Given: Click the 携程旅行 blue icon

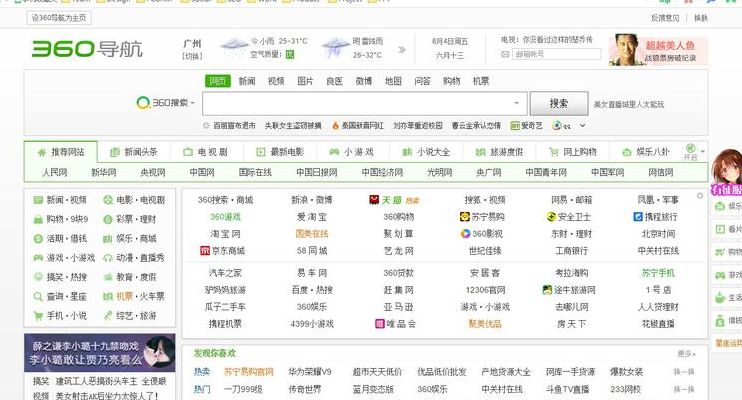Looking at the screenshot, I should point(638,217).
